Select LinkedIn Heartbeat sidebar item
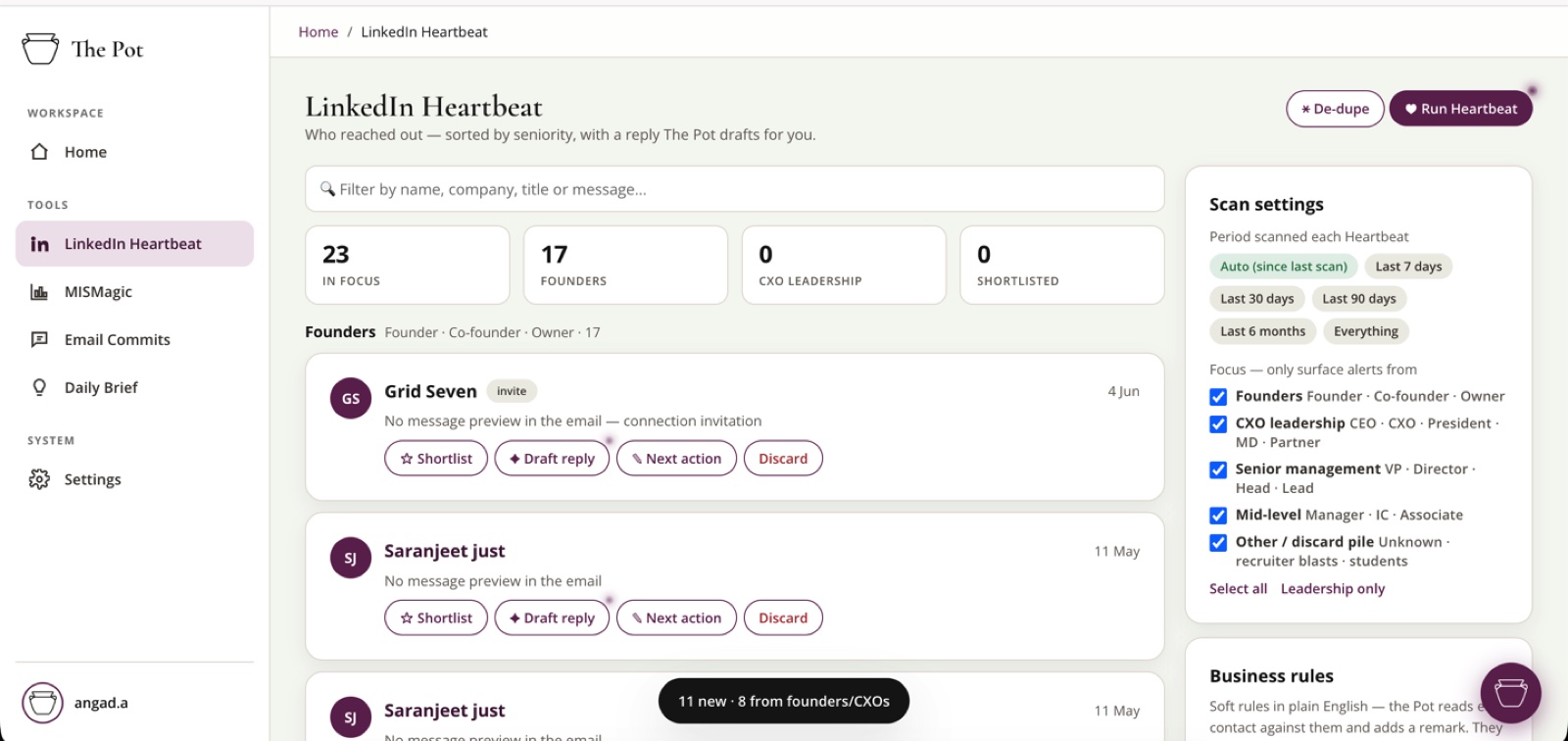The image size is (1568, 741). [x=134, y=244]
